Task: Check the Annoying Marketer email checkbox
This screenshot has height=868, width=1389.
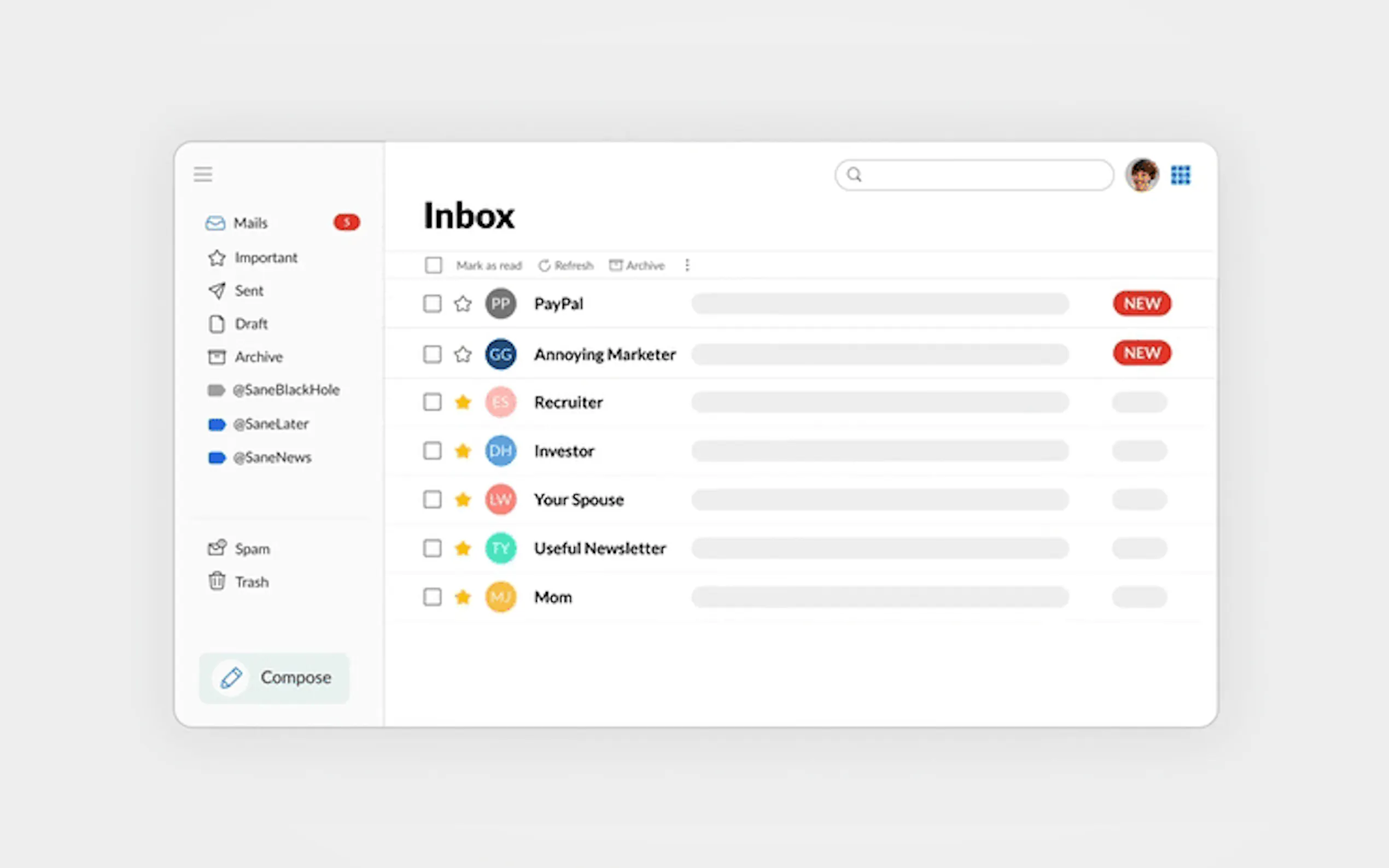Action: point(433,354)
